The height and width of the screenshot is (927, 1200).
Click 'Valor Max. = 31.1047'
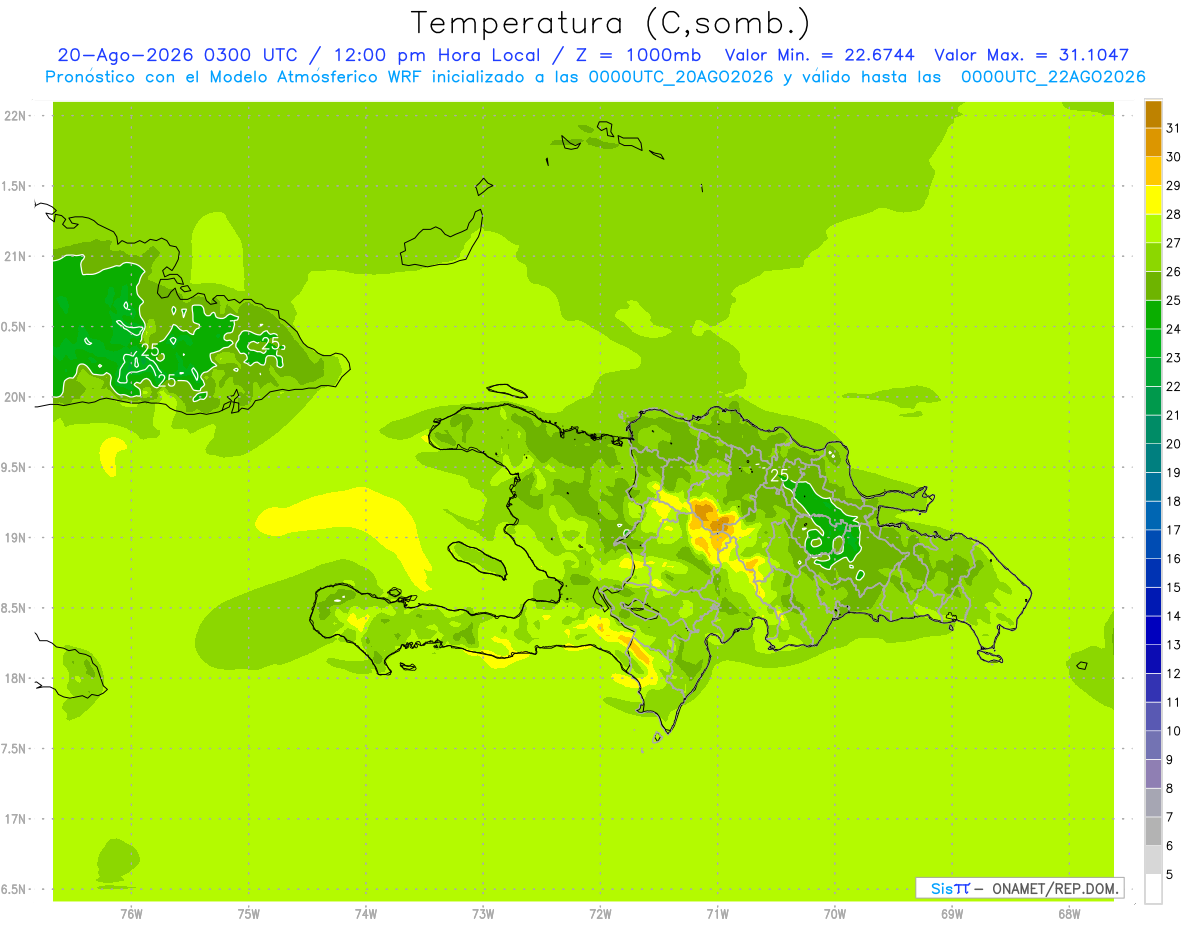pyautogui.click(x=1032, y=55)
